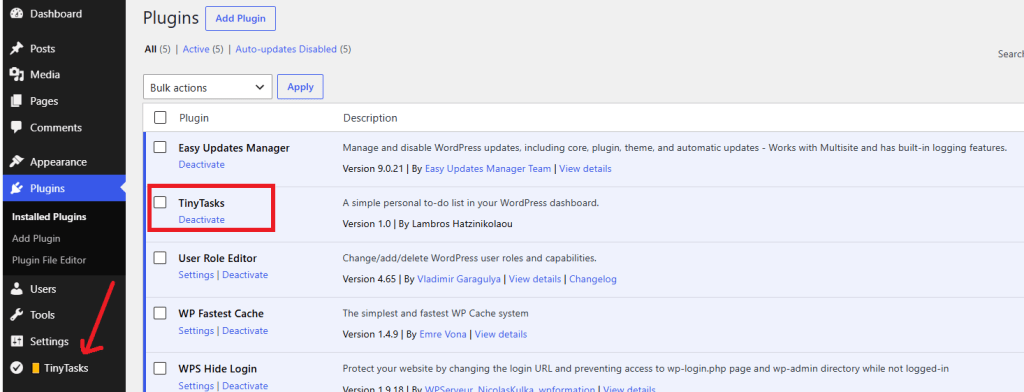
Task: Check the Easy Updates Manager checkbox
Action: [x=160, y=147]
